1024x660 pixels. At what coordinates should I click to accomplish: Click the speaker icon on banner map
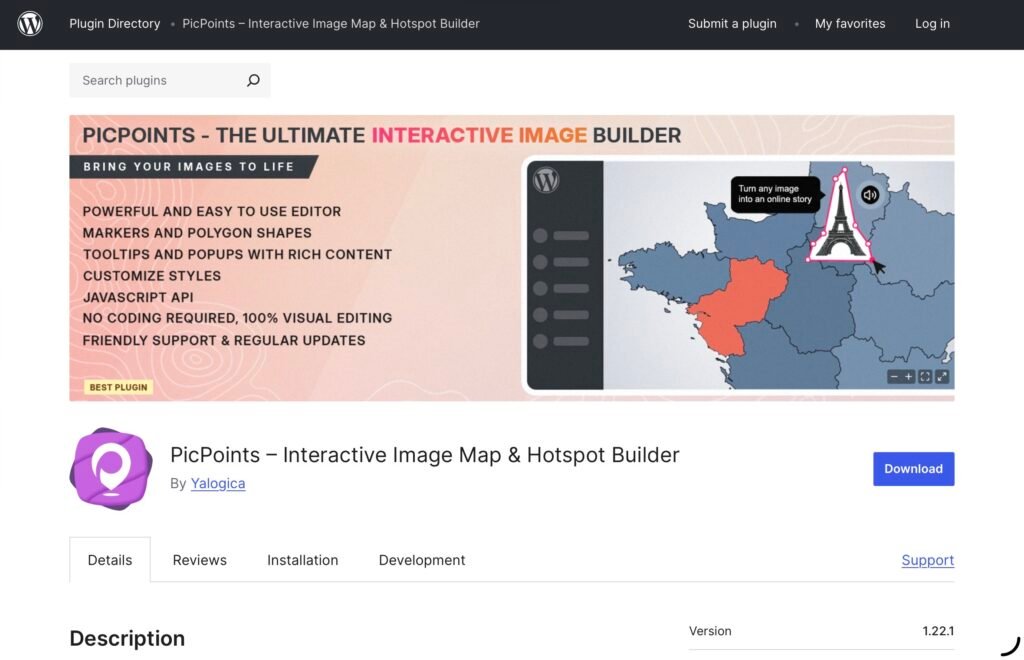pyautogui.click(x=870, y=195)
